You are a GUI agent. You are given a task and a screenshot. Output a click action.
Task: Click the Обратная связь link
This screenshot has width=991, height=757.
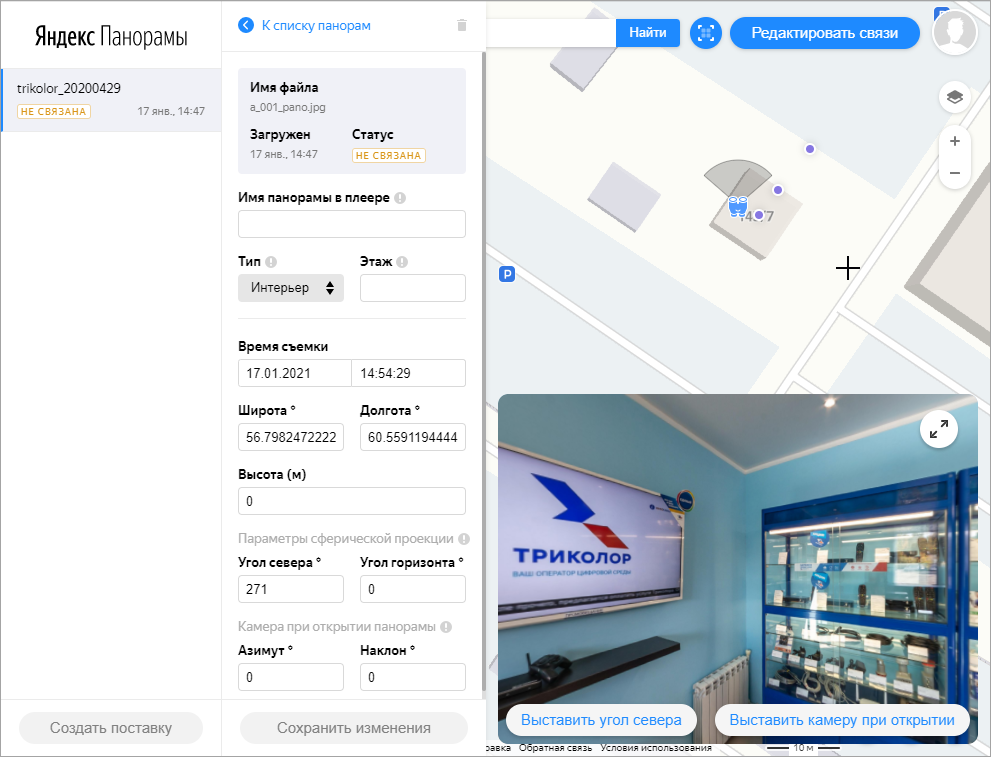[555, 748]
